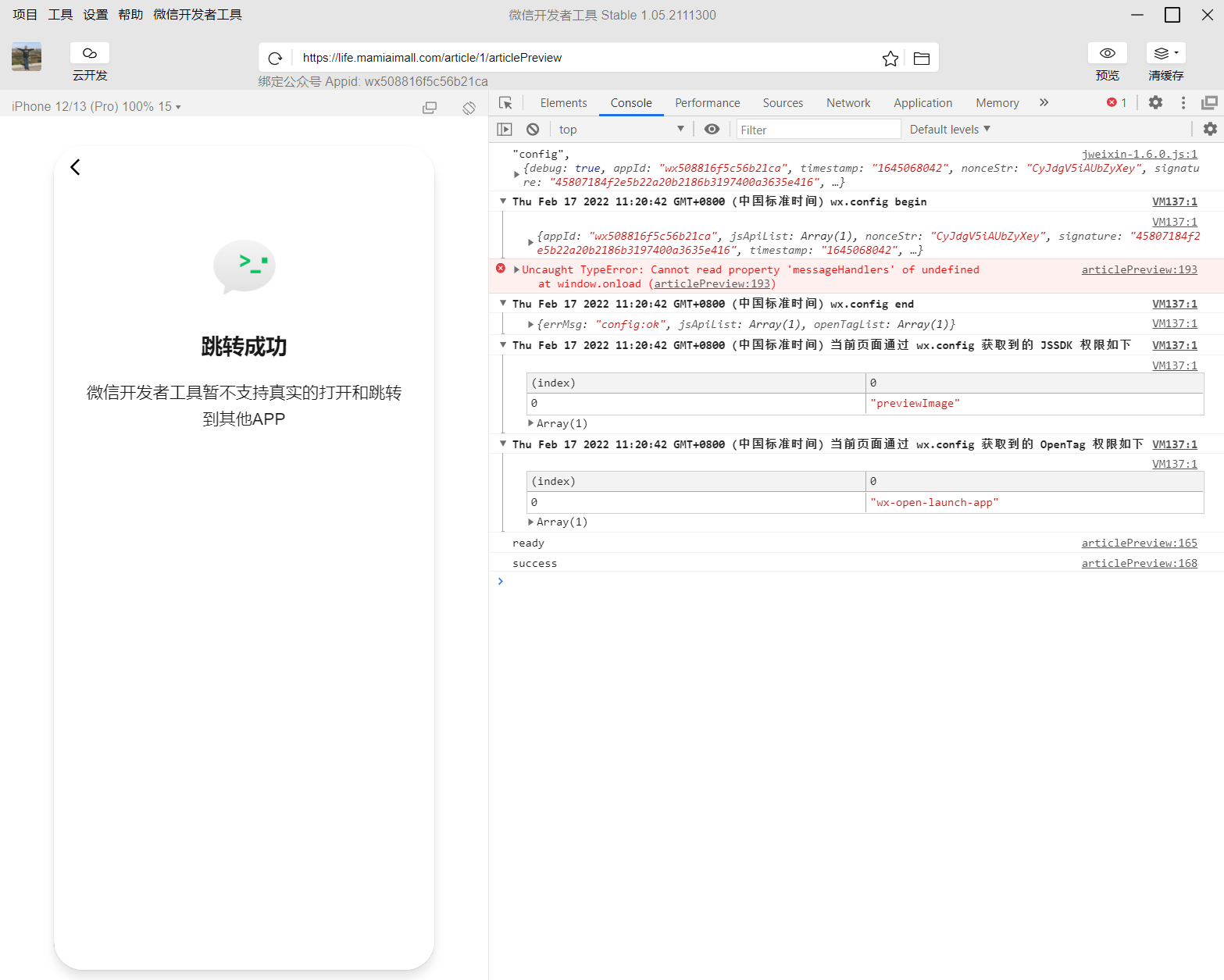Switch to the Console tab
The width and height of the screenshot is (1224, 980).
pos(631,103)
